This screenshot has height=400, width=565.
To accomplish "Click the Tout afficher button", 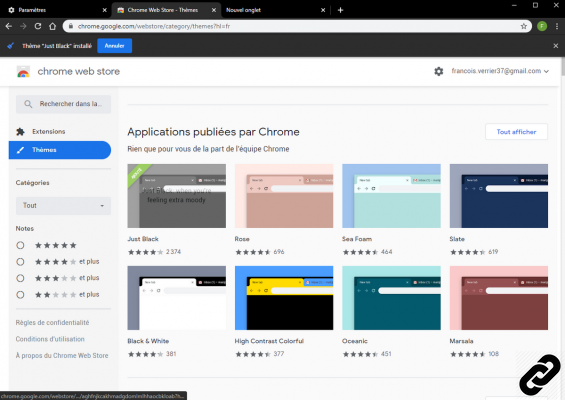I will tap(516, 132).
